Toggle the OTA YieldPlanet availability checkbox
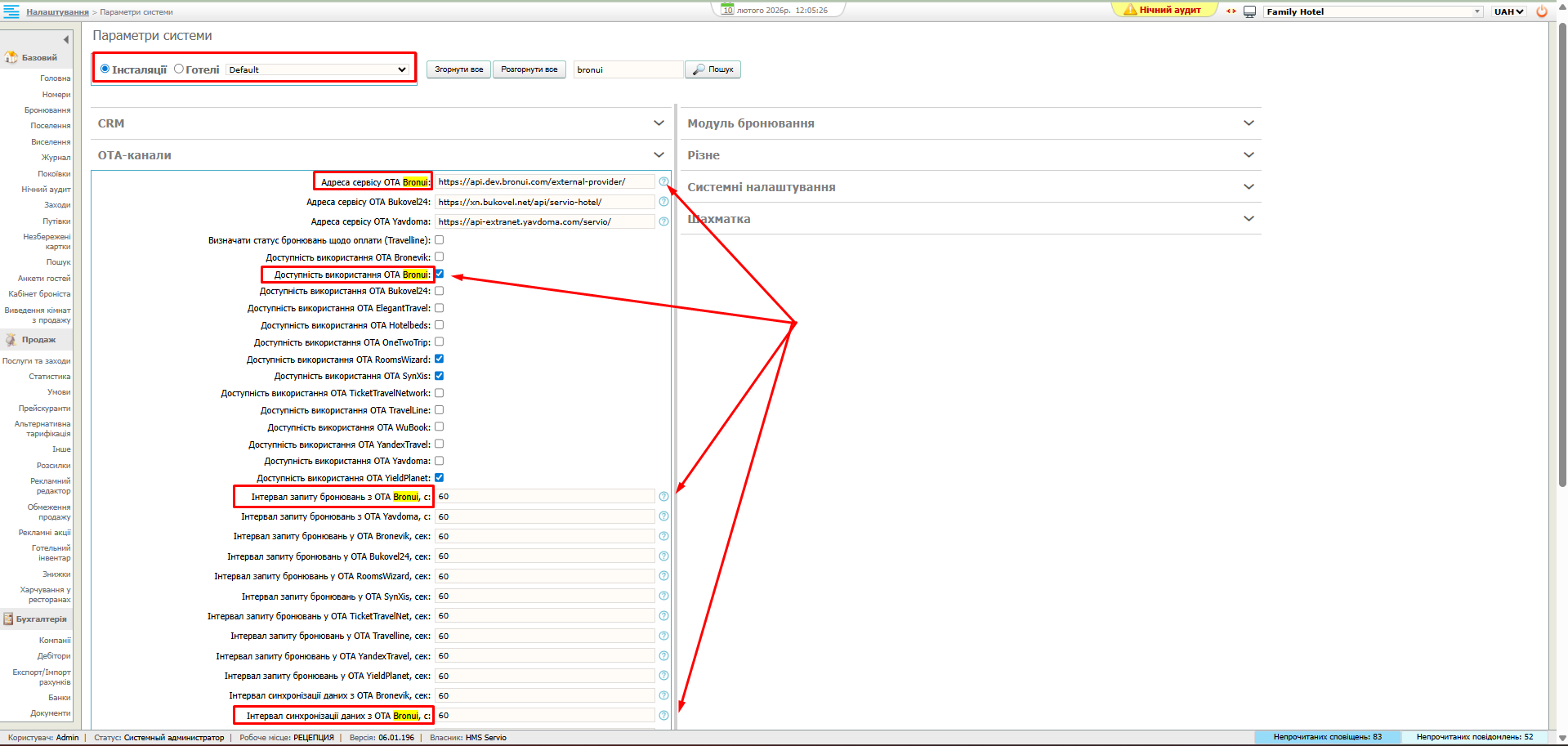Viewport: 1568px width, 746px height. (x=439, y=478)
